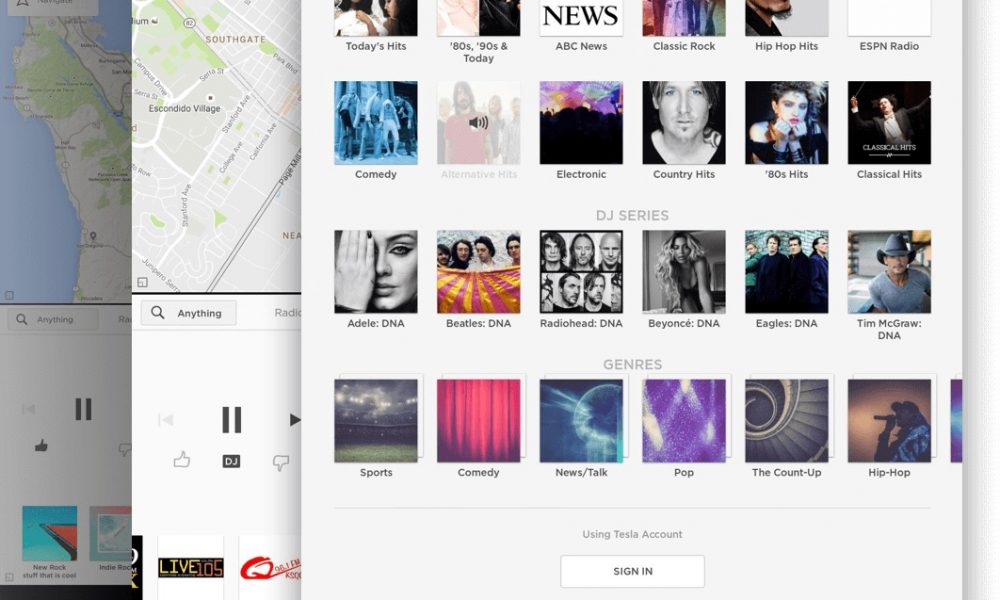
Task: Click the "Using Tesla Account" text
Action: pyautogui.click(x=632, y=534)
